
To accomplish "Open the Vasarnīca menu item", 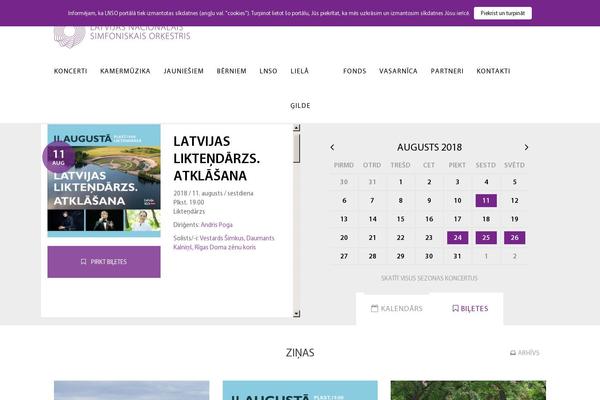I will click(x=398, y=71).
